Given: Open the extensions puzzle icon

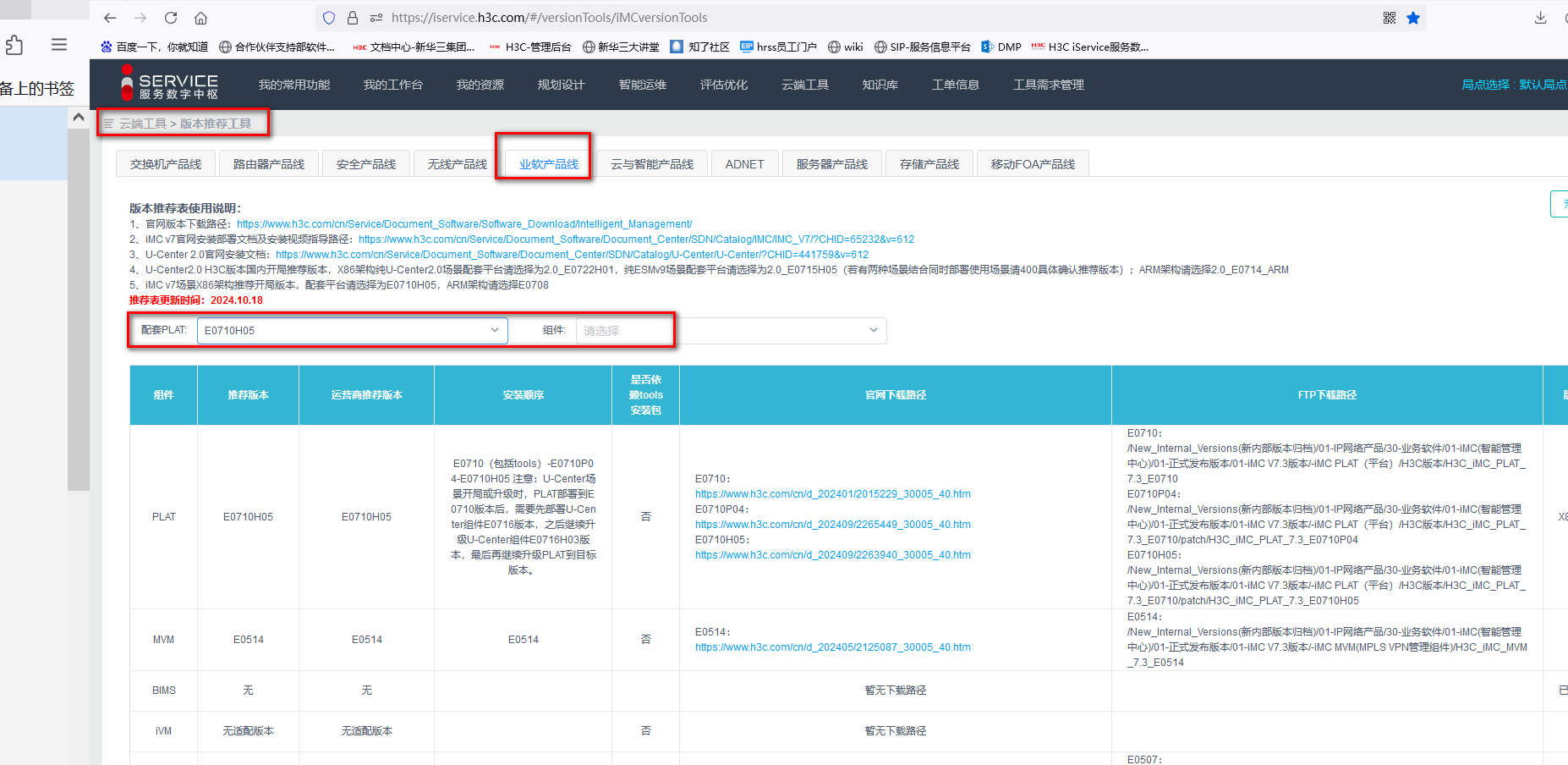Looking at the screenshot, I should click(14, 45).
